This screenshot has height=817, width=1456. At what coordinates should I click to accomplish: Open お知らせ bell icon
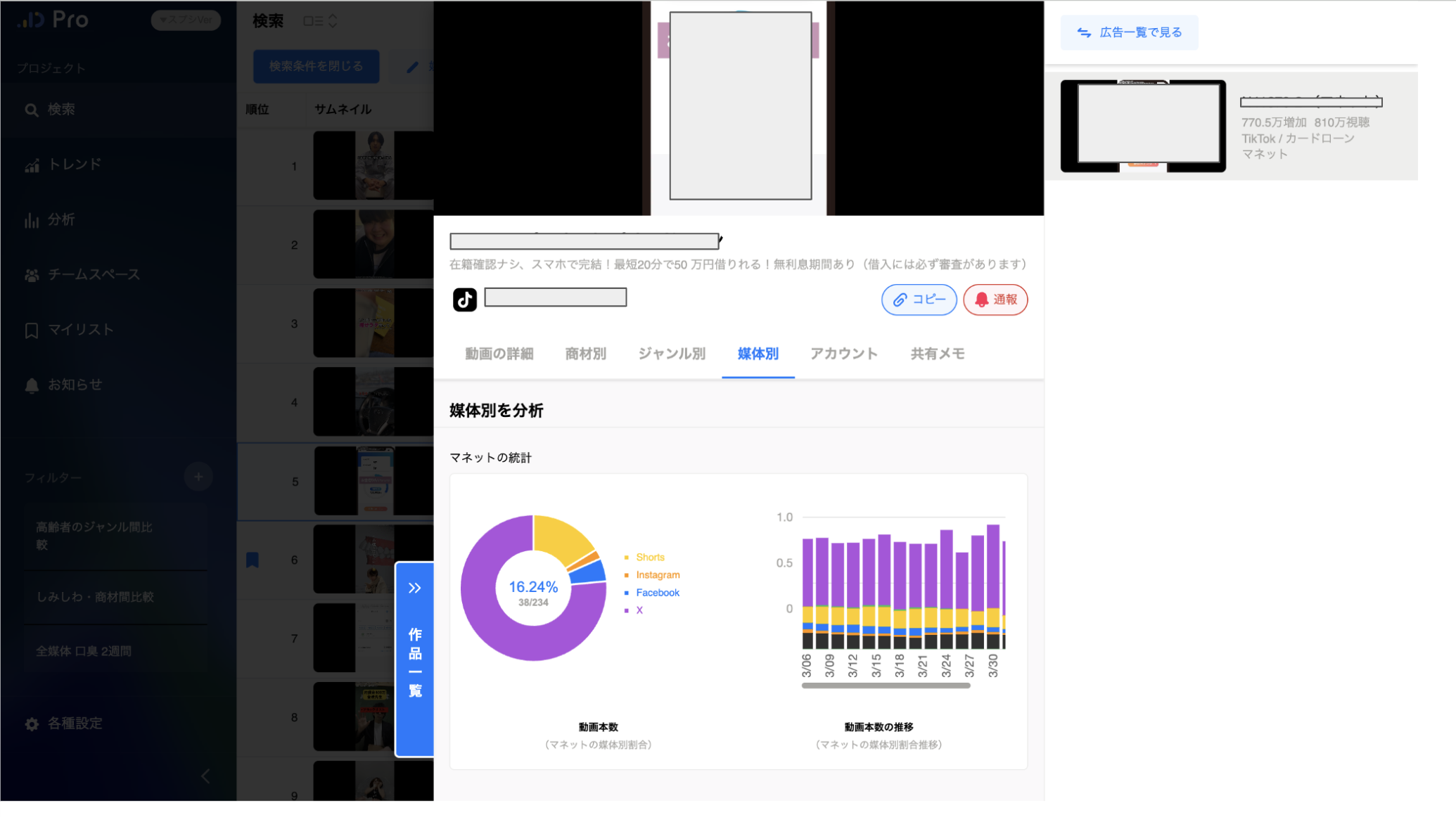[x=32, y=385]
